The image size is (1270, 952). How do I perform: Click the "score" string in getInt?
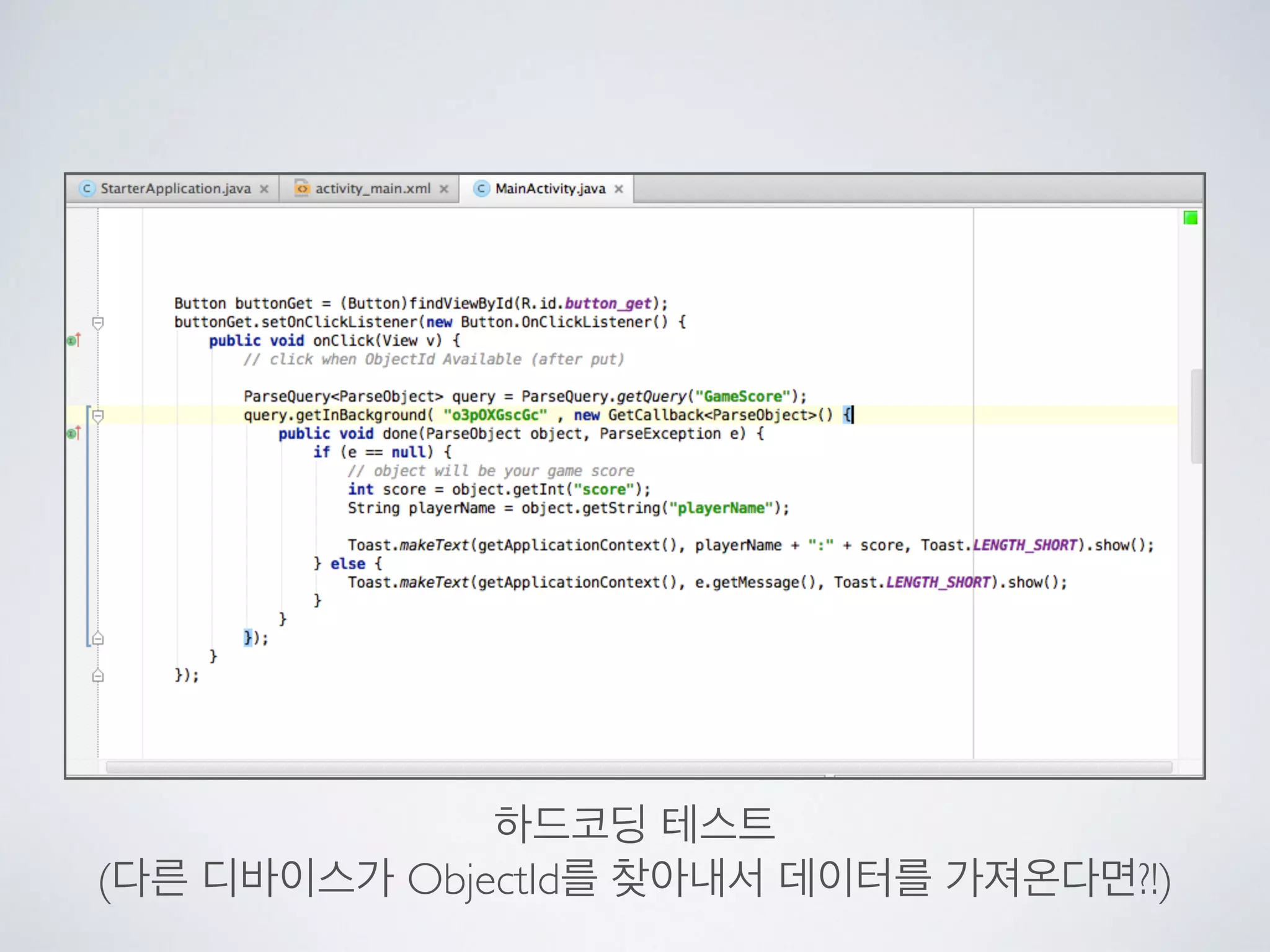click(x=604, y=490)
